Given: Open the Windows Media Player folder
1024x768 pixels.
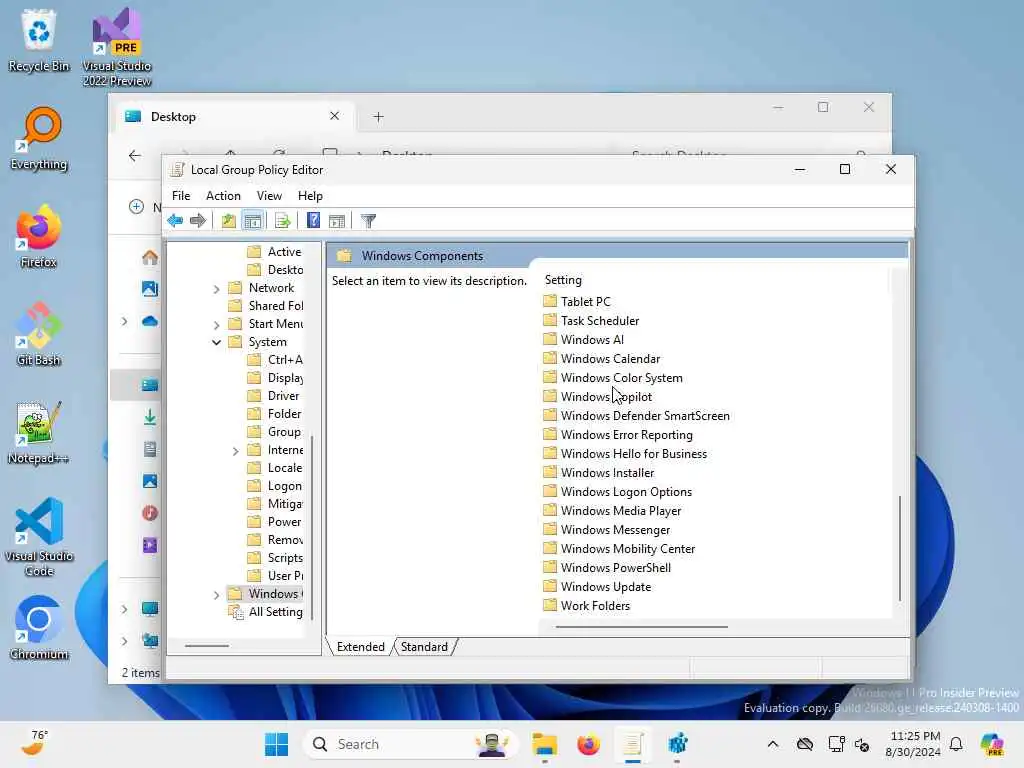Looking at the screenshot, I should point(612,510).
